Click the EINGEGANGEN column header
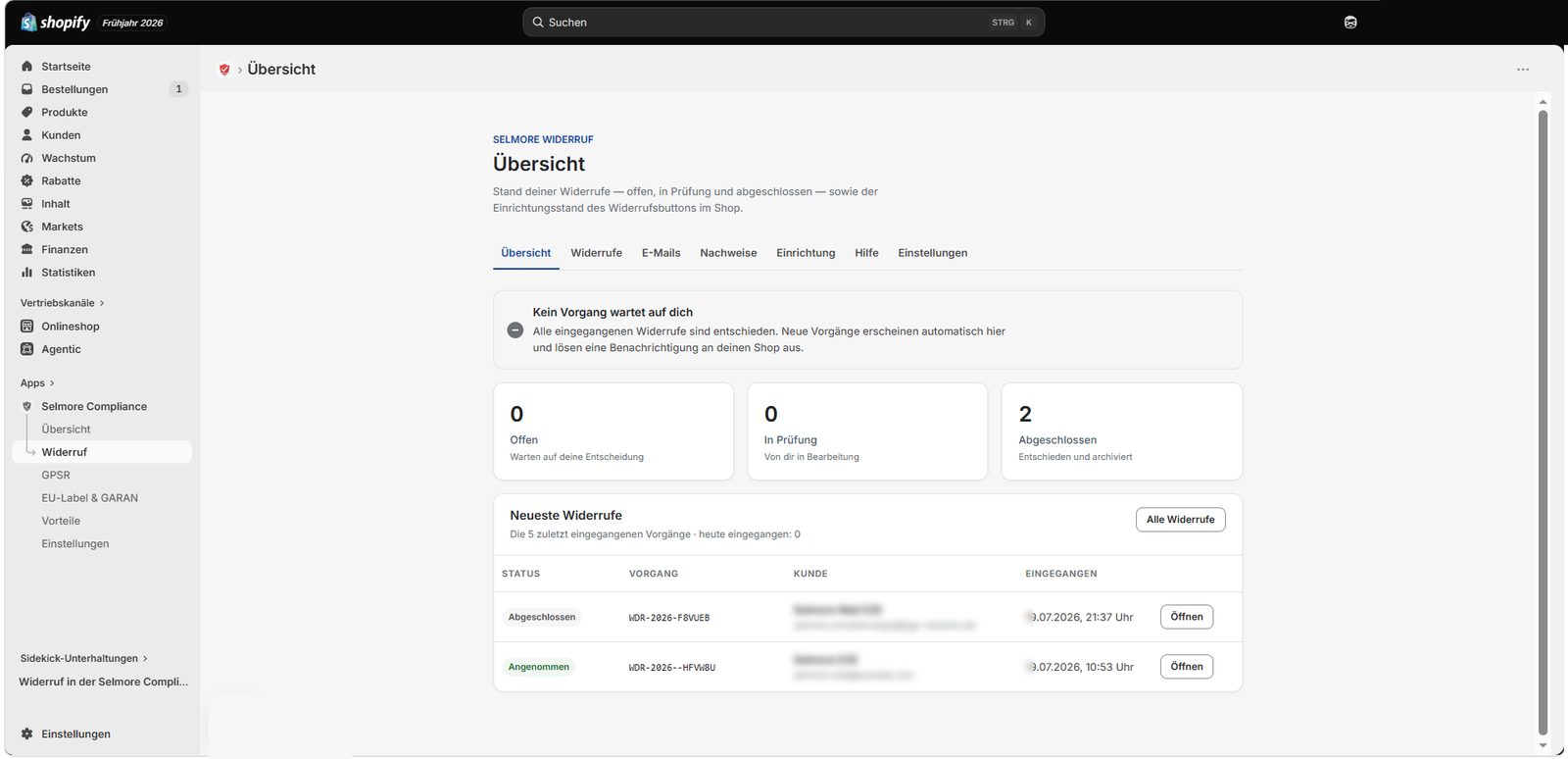 pos(1061,574)
